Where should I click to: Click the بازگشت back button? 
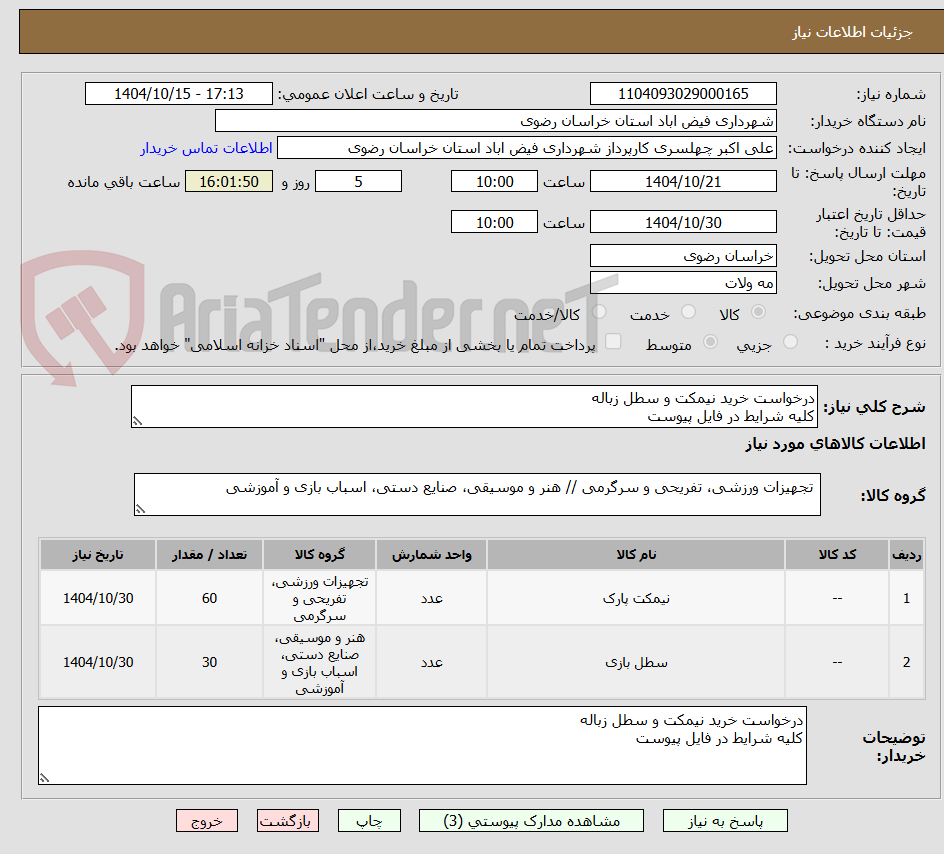288,821
